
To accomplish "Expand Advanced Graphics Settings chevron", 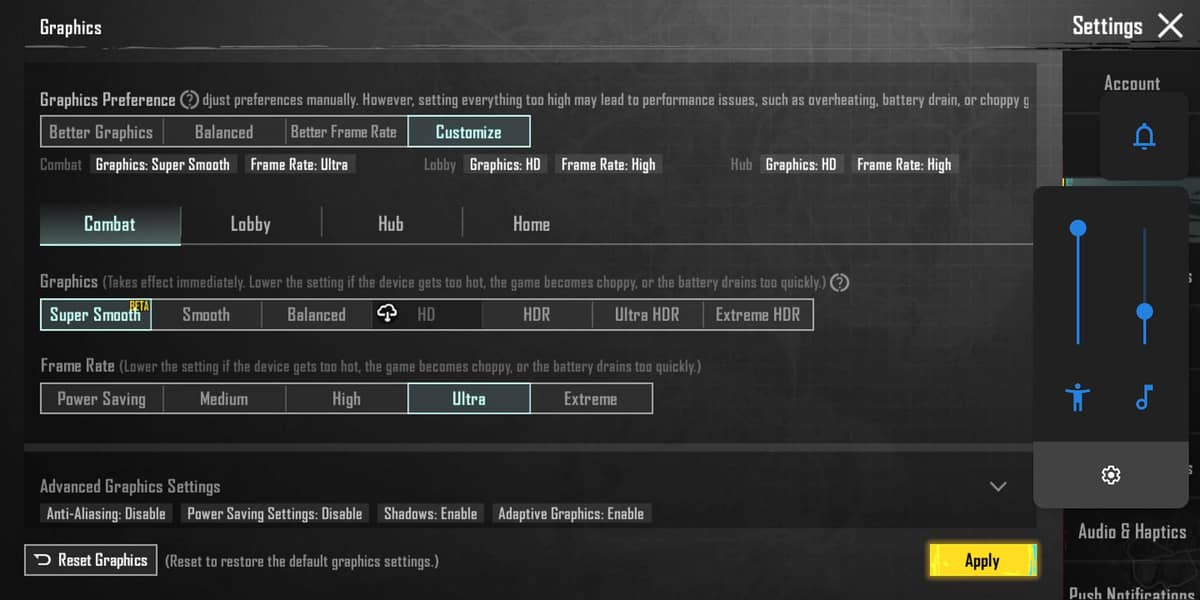I will 997,487.
